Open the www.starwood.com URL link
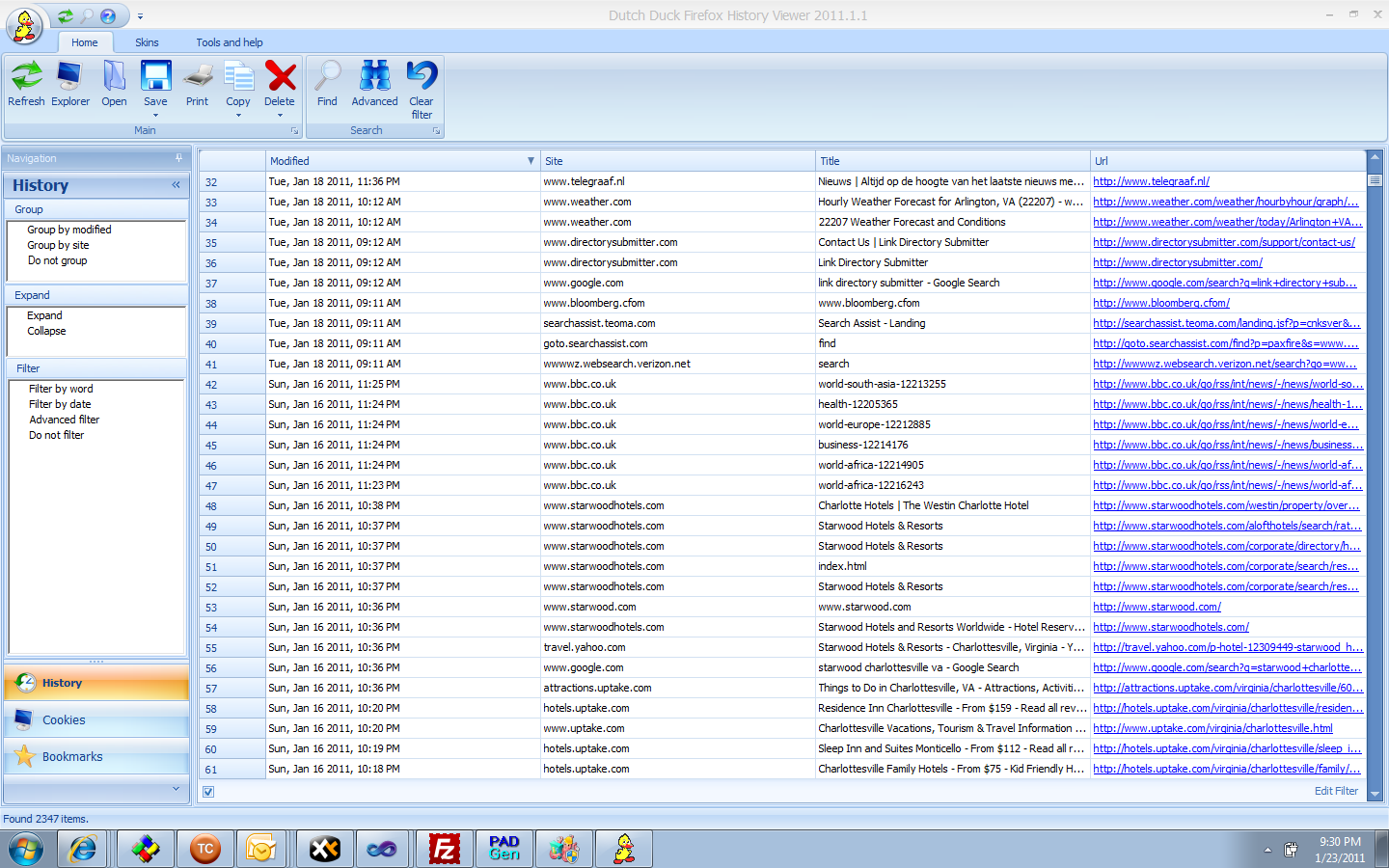Image resolution: width=1389 pixels, height=868 pixels. click(1157, 607)
